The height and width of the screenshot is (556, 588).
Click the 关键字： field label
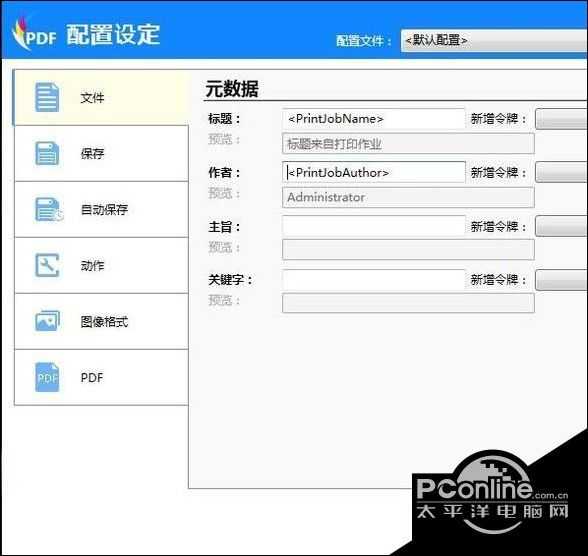coord(230,280)
